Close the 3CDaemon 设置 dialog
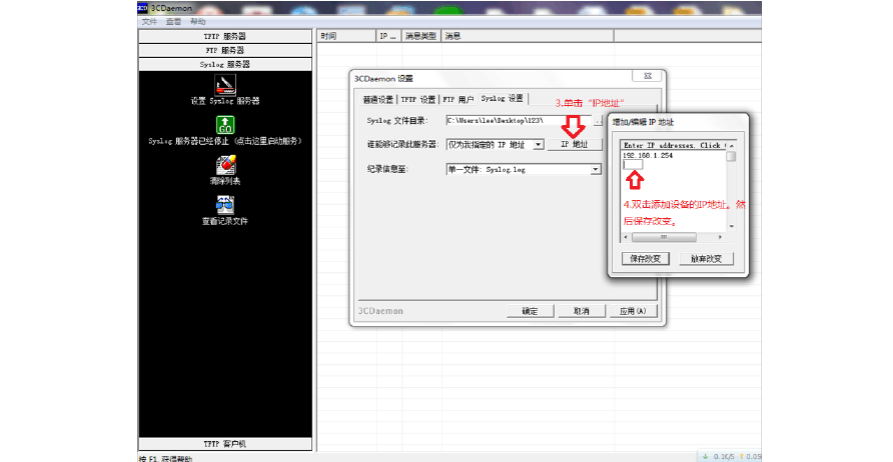893x462 pixels. pyautogui.click(x=648, y=76)
